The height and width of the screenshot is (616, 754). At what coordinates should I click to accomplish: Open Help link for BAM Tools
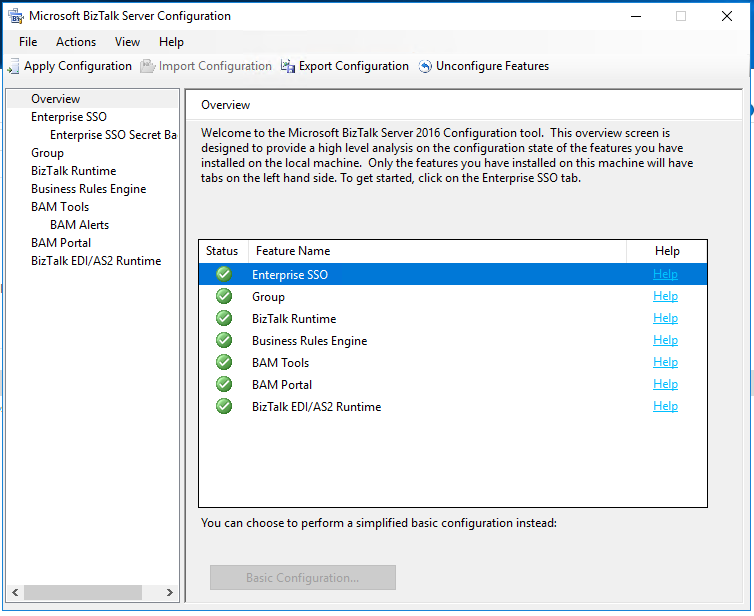(x=666, y=362)
